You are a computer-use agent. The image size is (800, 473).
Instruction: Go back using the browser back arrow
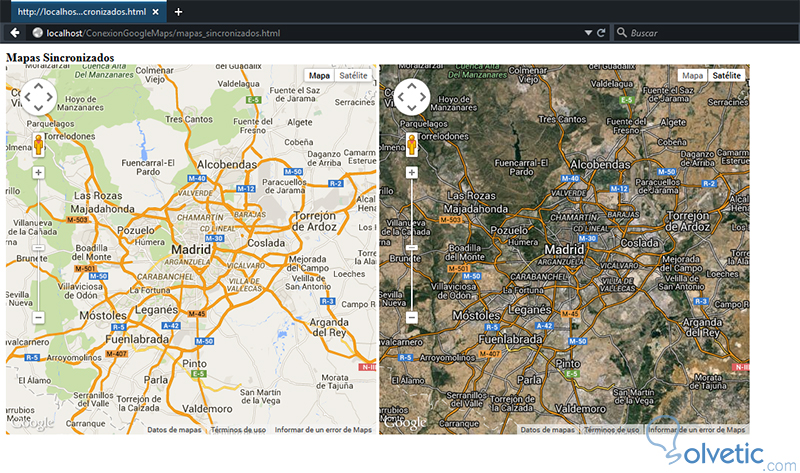pyautogui.click(x=15, y=33)
